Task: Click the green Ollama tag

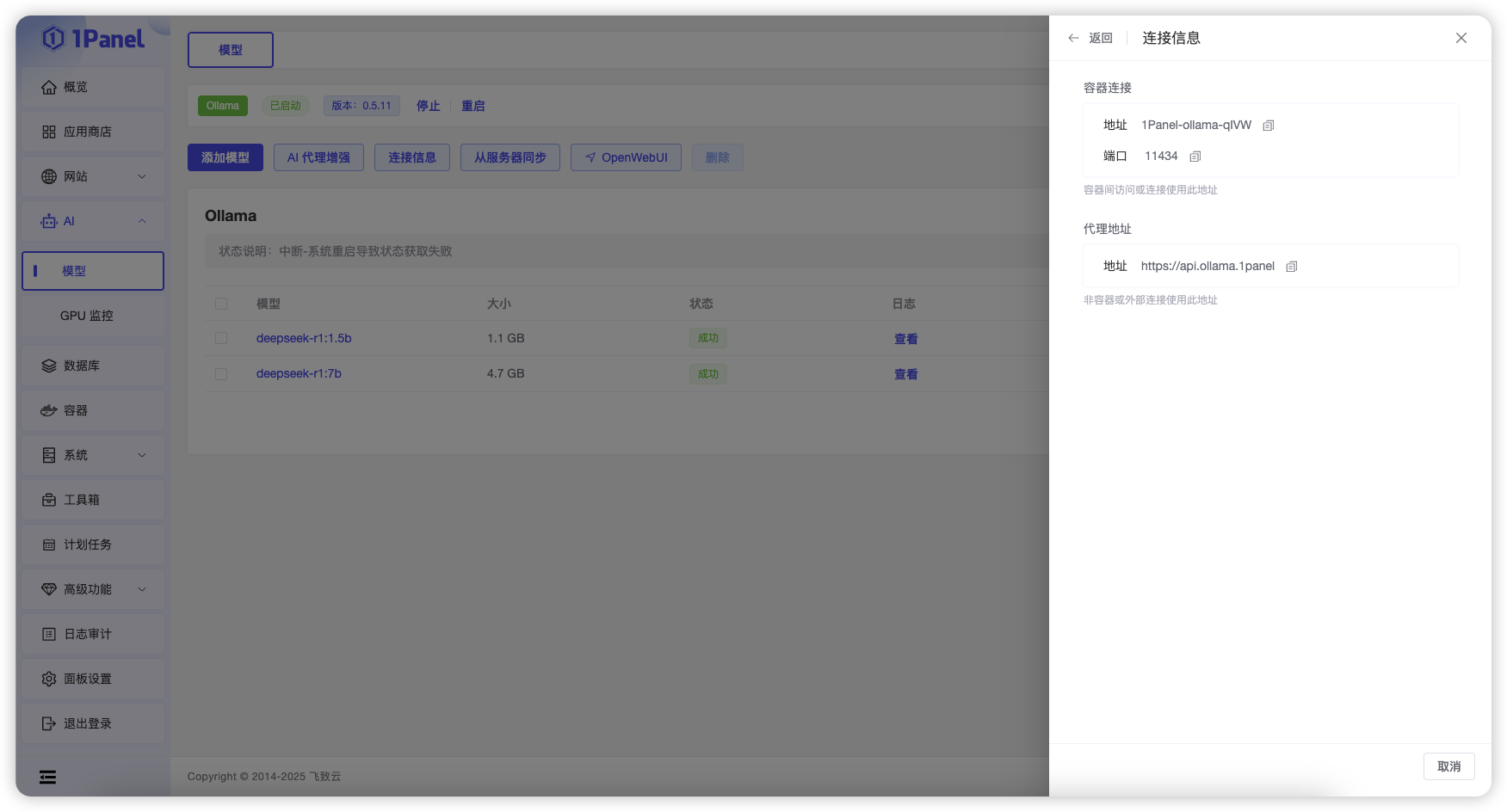Action: (223, 106)
